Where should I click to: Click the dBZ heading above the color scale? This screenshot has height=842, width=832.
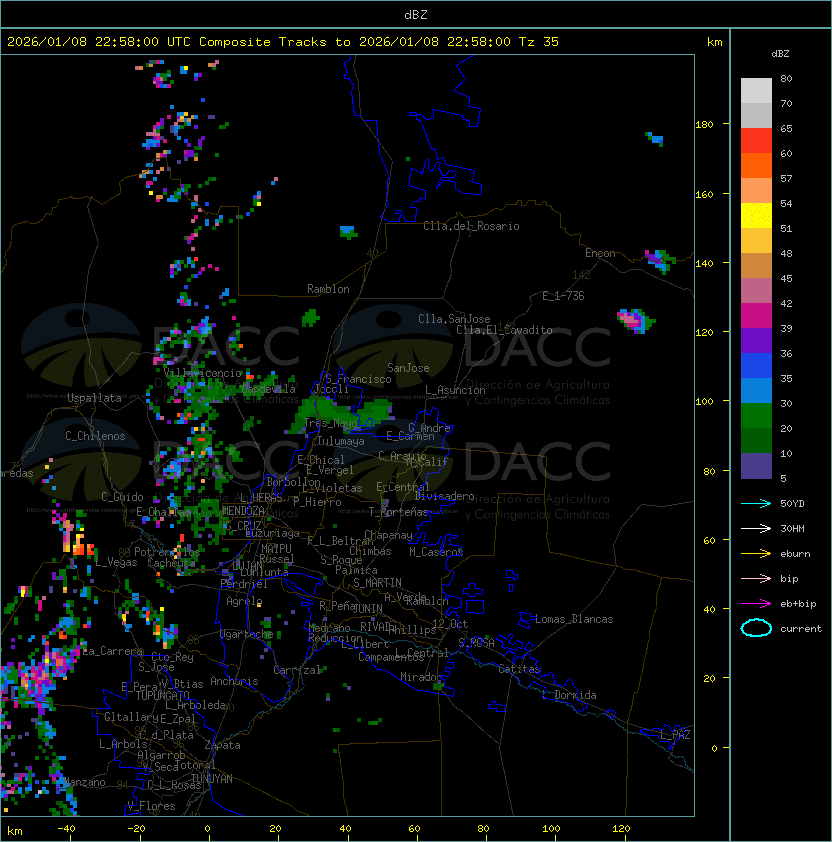(780, 54)
